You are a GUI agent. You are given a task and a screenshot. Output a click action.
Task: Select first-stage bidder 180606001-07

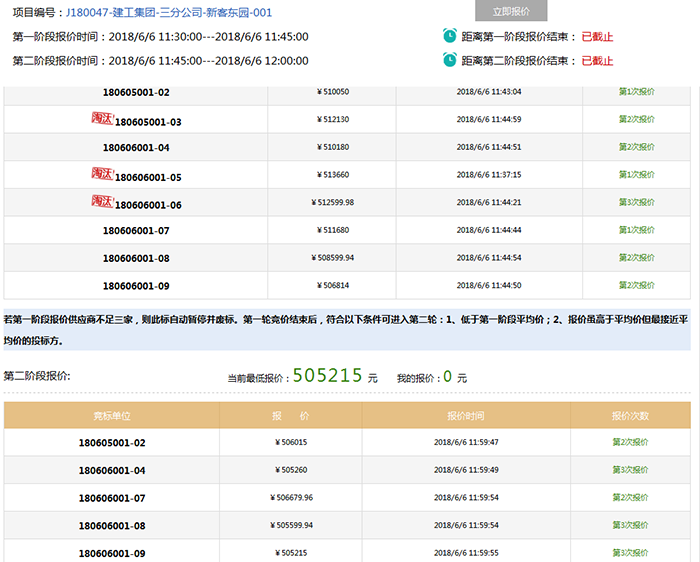coord(136,231)
